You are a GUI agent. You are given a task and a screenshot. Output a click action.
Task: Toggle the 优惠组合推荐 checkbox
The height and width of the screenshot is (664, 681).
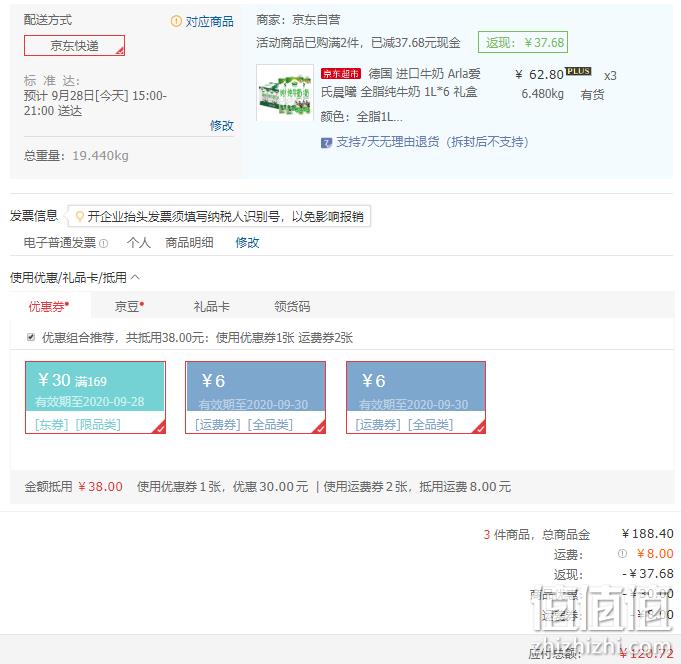pos(31,337)
